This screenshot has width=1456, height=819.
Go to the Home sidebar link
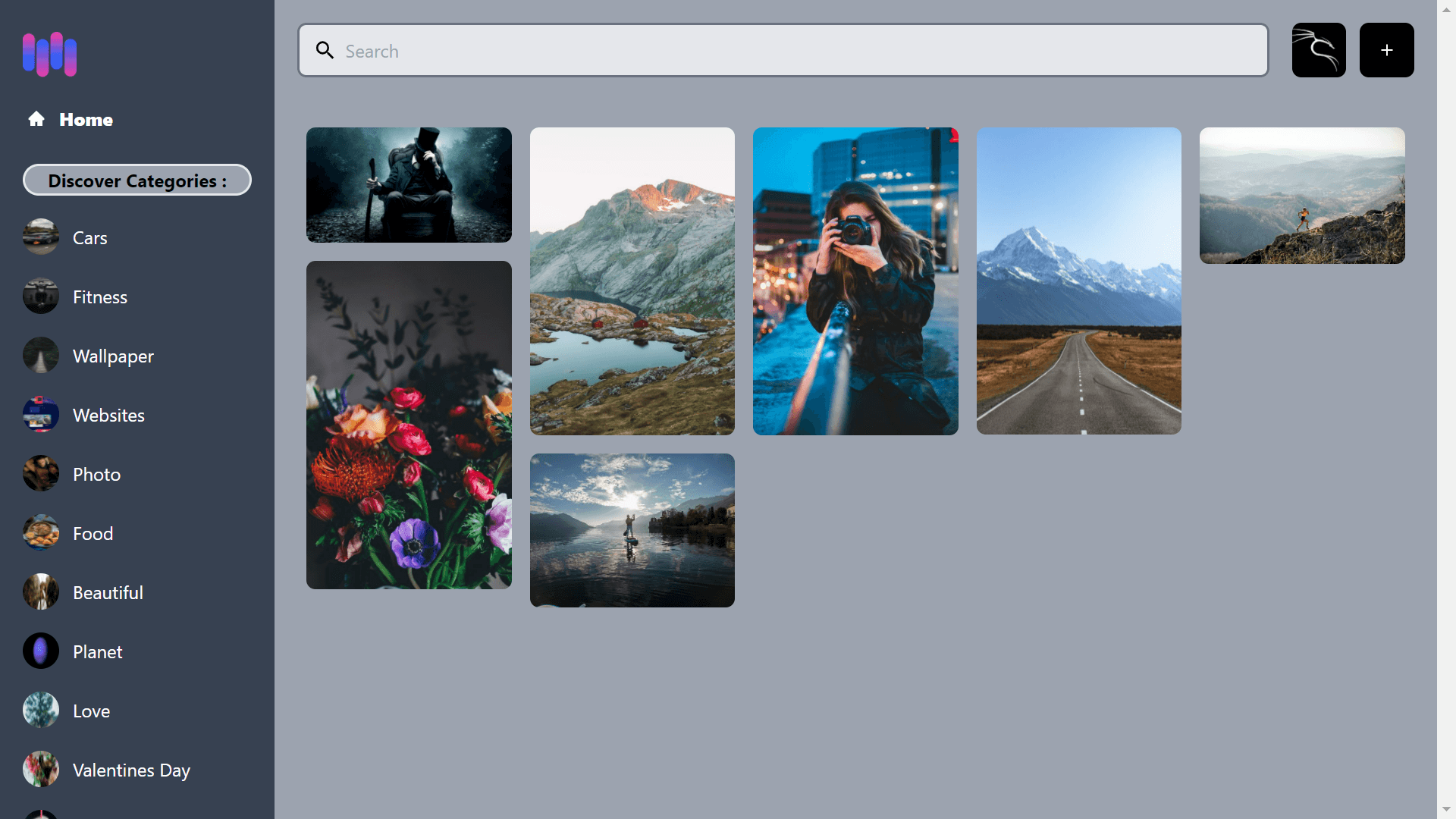point(71,119)
